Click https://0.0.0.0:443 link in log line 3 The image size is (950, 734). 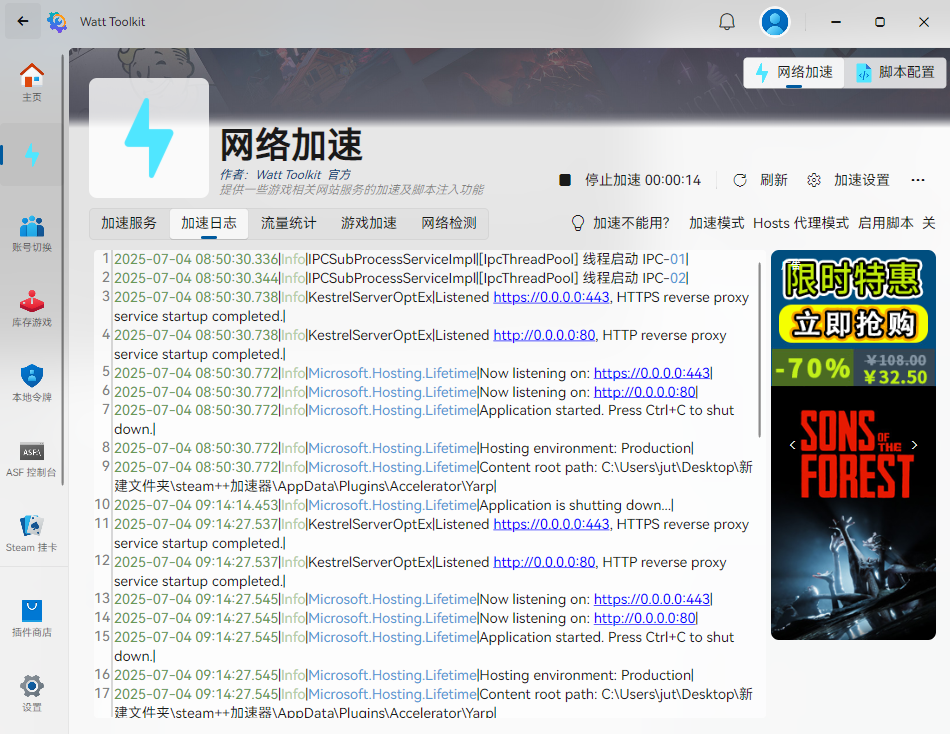(x=551, y=298)
